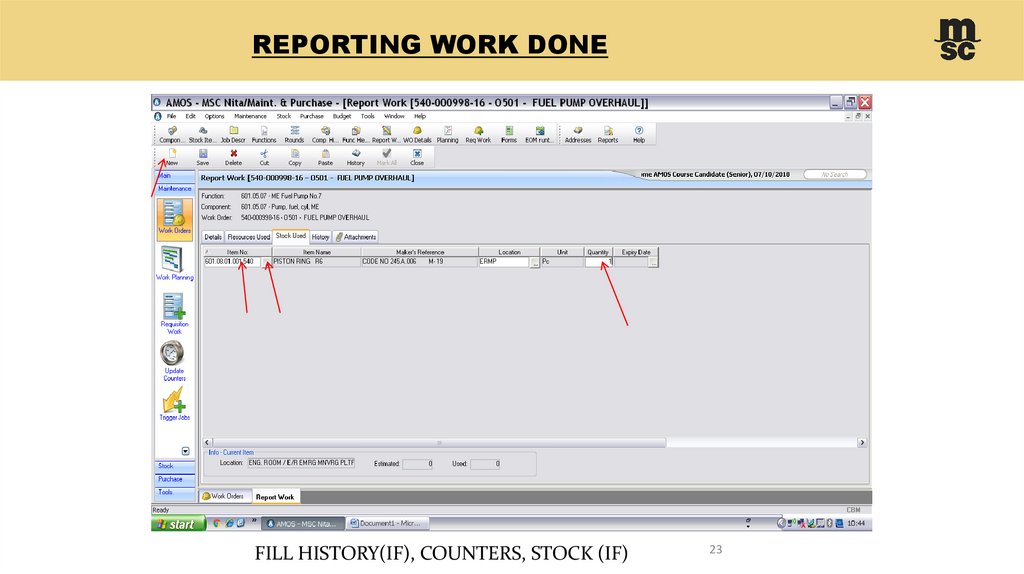Open Function Hierarchy toolbar icon
The image size is (1024, 574).
pos(355,134)
